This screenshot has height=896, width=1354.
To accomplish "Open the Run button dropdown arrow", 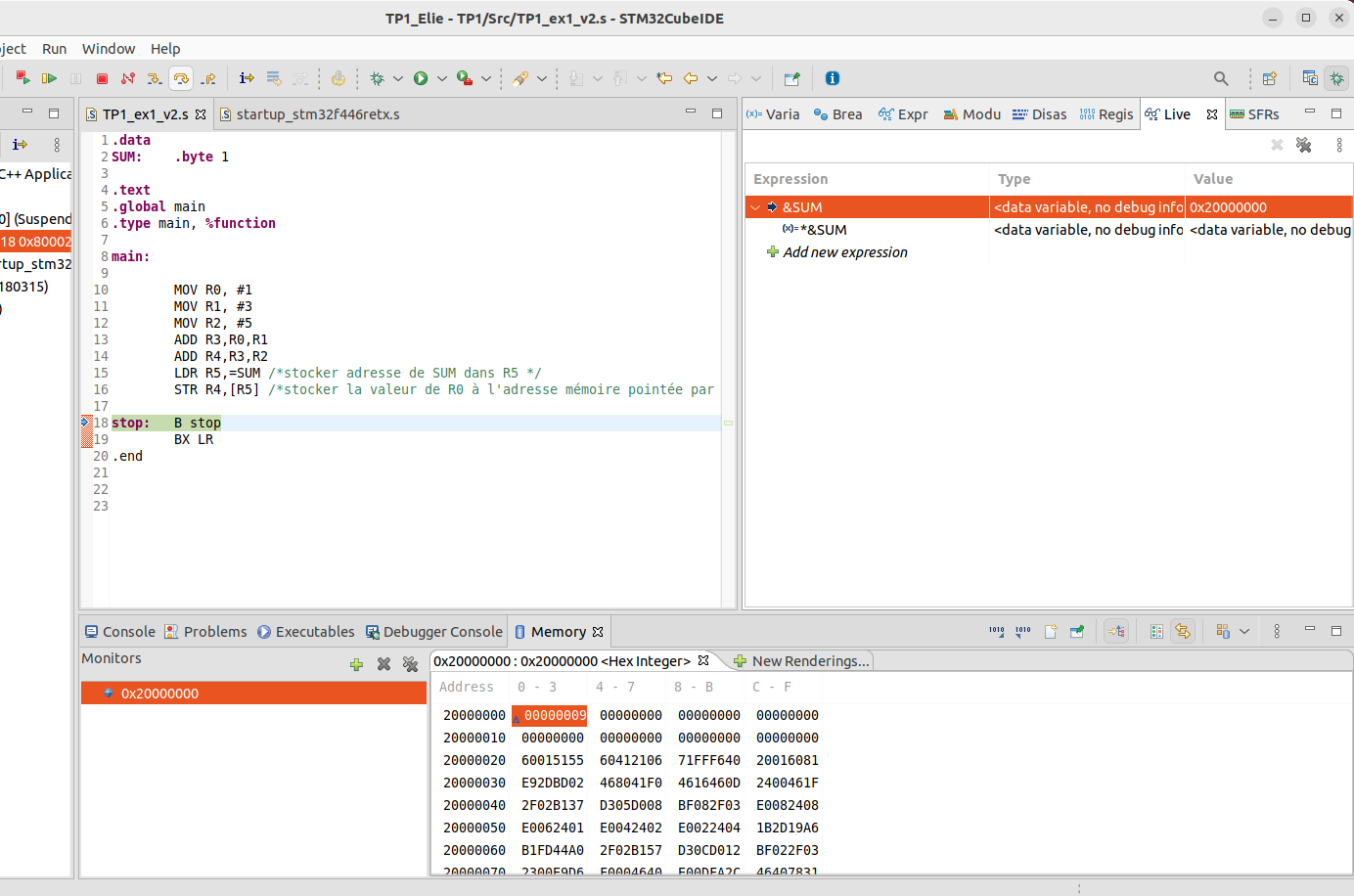I will click(x=442, y=78).
